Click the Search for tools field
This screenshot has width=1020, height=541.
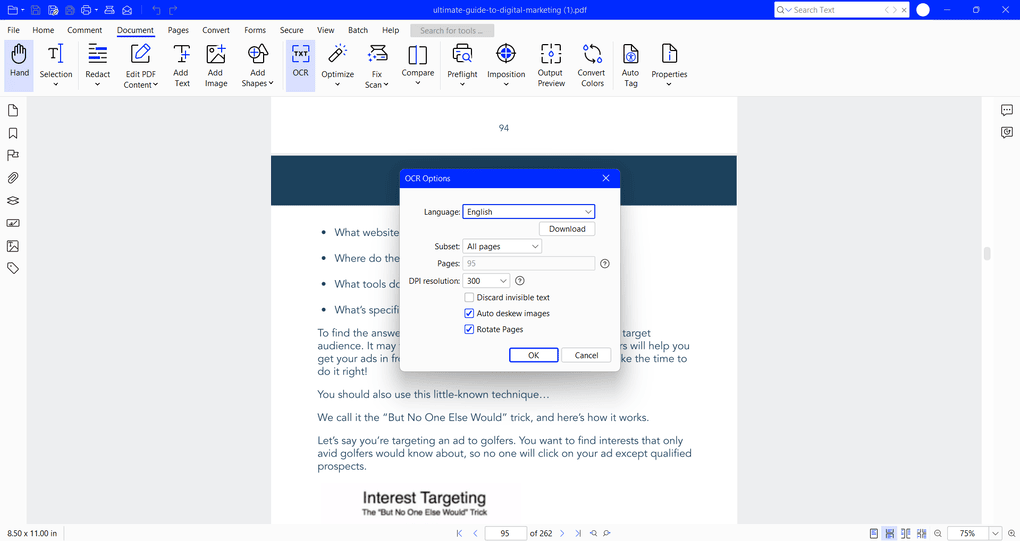(x=452, y=31)
